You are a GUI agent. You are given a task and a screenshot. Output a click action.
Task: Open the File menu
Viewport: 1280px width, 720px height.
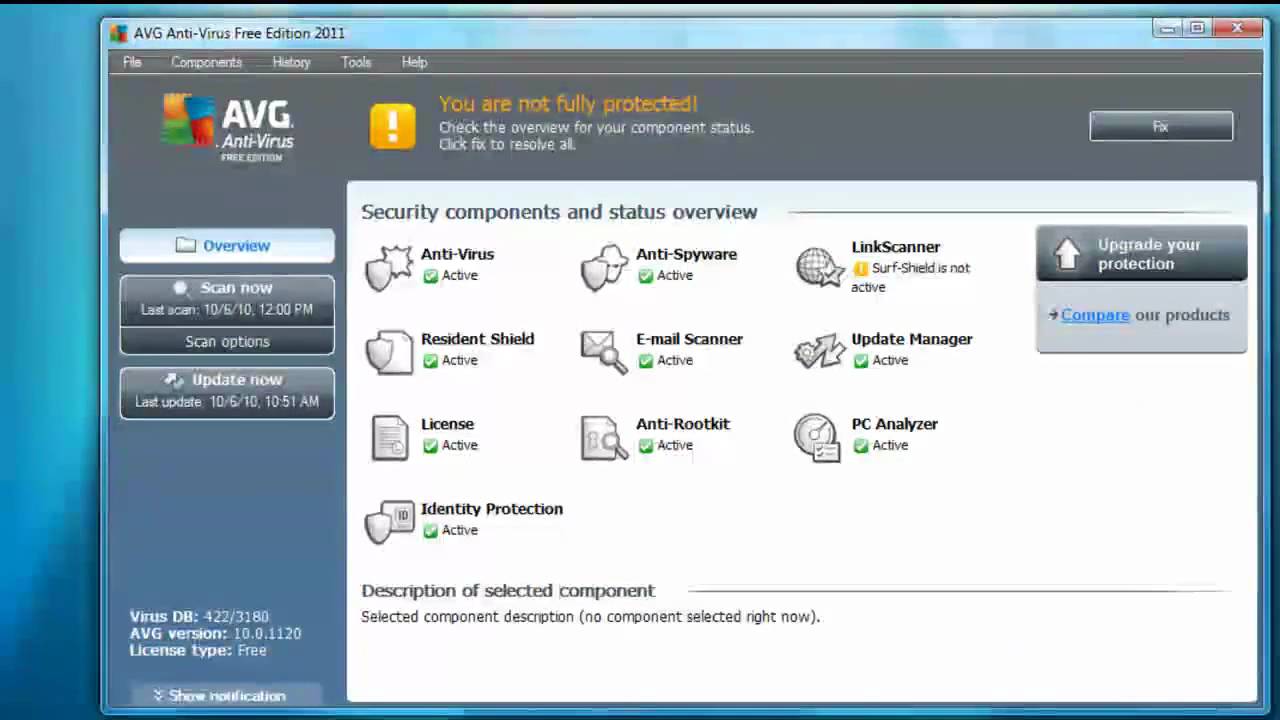132,62
